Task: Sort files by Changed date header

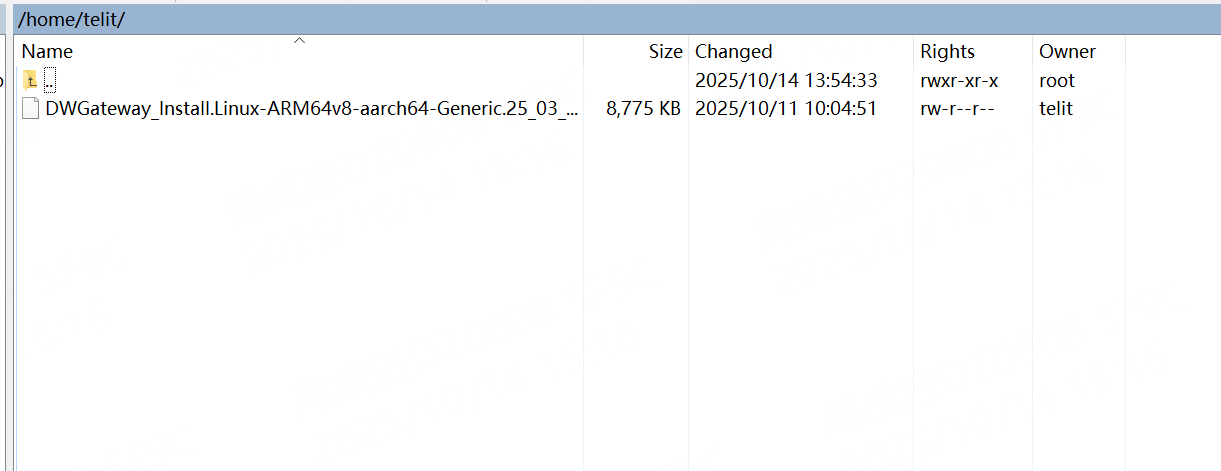Action: pos(733,52)
